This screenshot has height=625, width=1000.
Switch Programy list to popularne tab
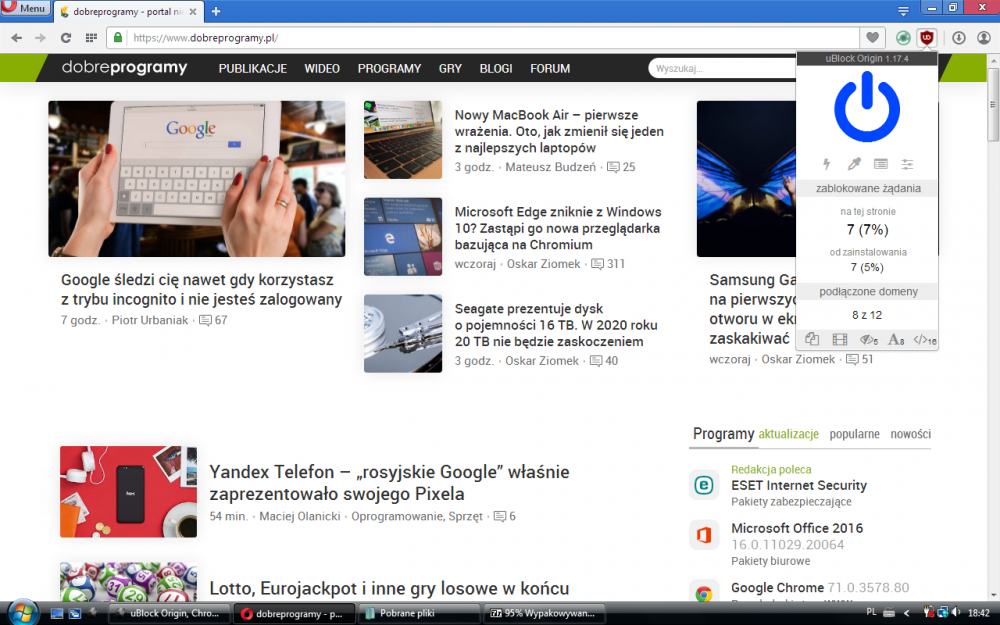coord(854,434)
